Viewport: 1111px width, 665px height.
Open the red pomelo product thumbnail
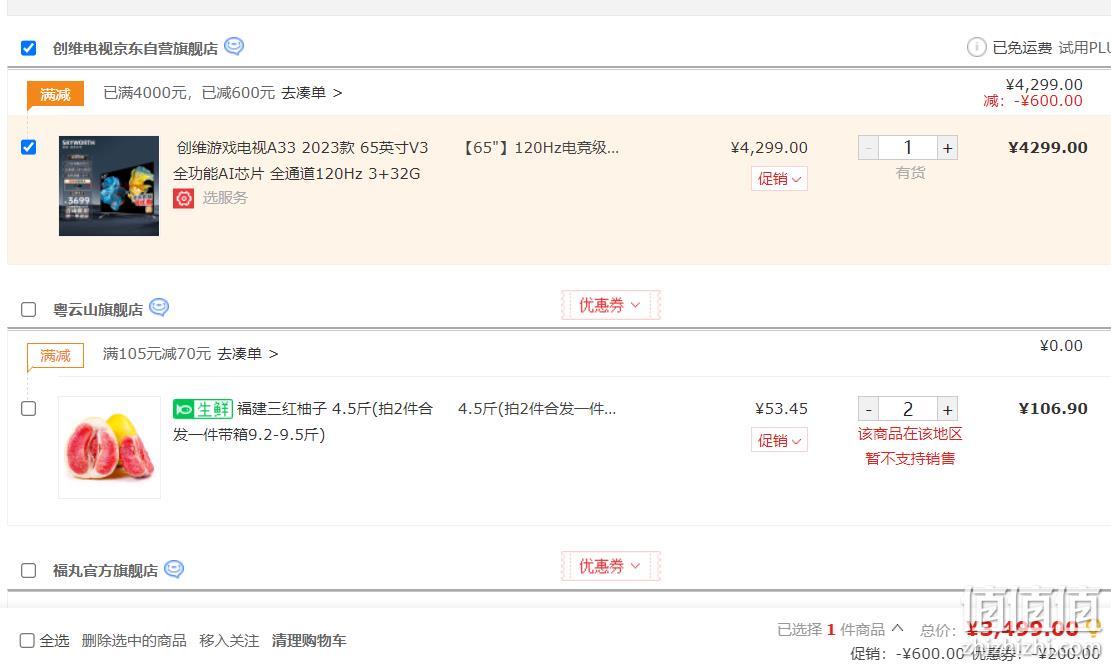point(109,448)
